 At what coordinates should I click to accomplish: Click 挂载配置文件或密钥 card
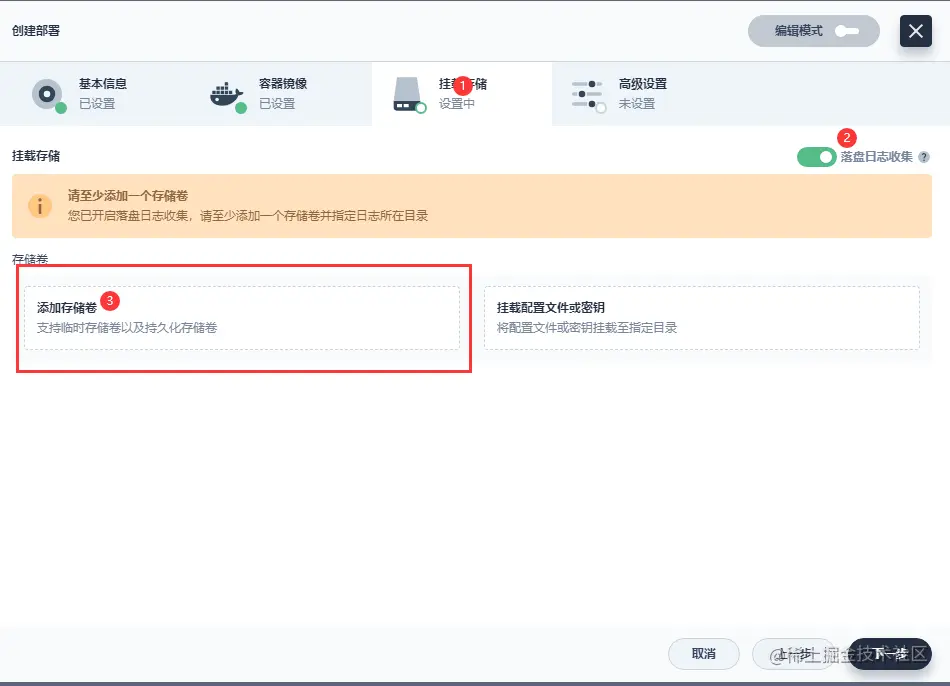[x=702, y=318]
